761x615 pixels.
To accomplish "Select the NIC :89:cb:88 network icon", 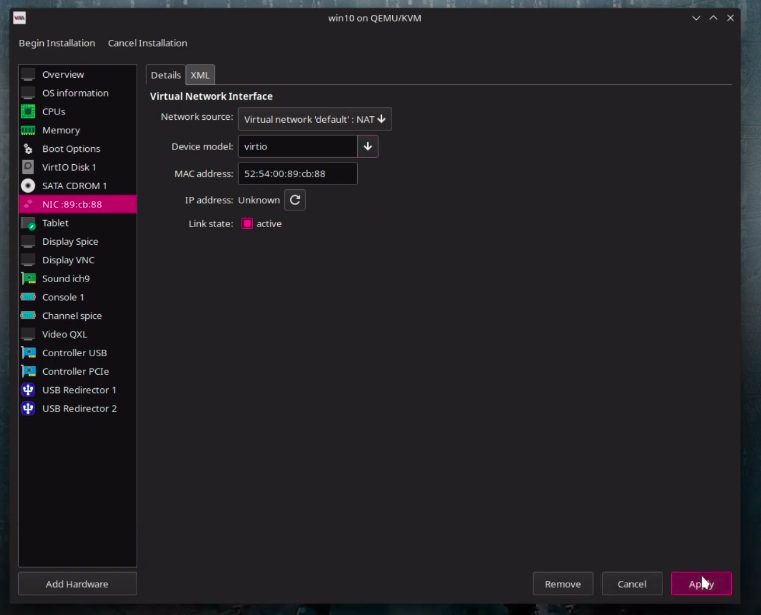I will coord(28,204).
